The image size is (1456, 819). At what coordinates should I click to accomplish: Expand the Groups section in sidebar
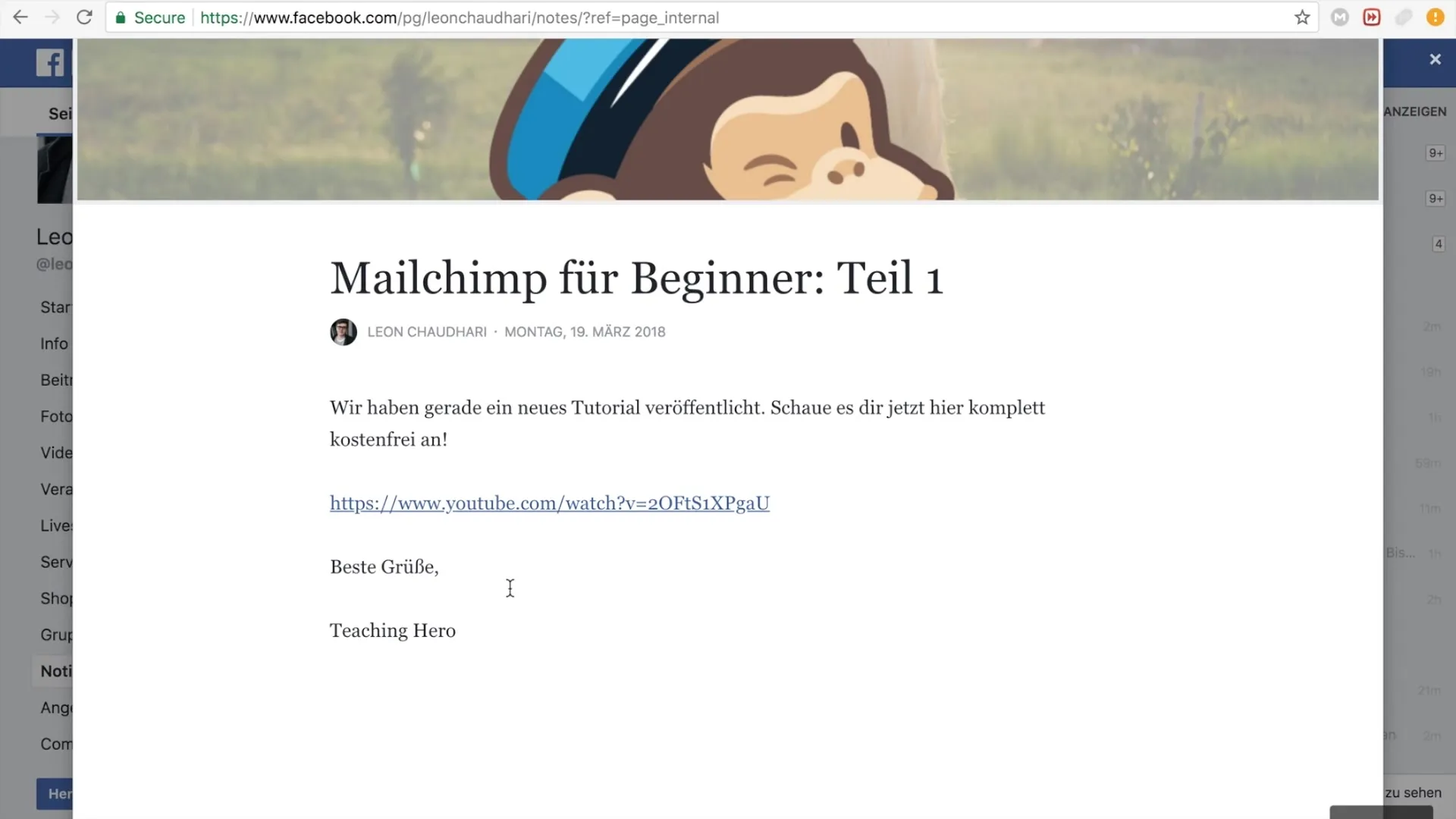coord(56,634)
